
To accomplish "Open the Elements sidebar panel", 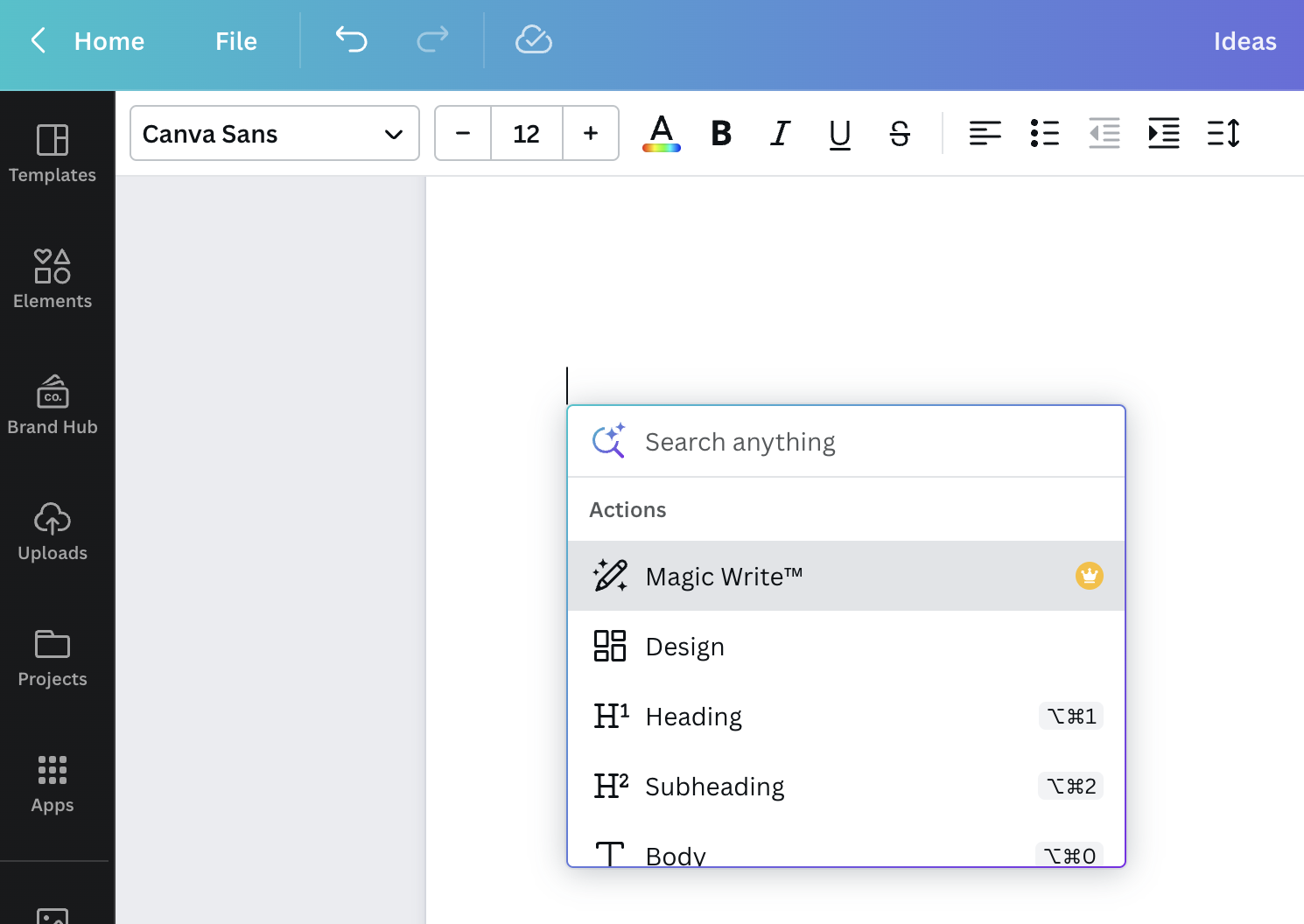I will coord(53,280).
